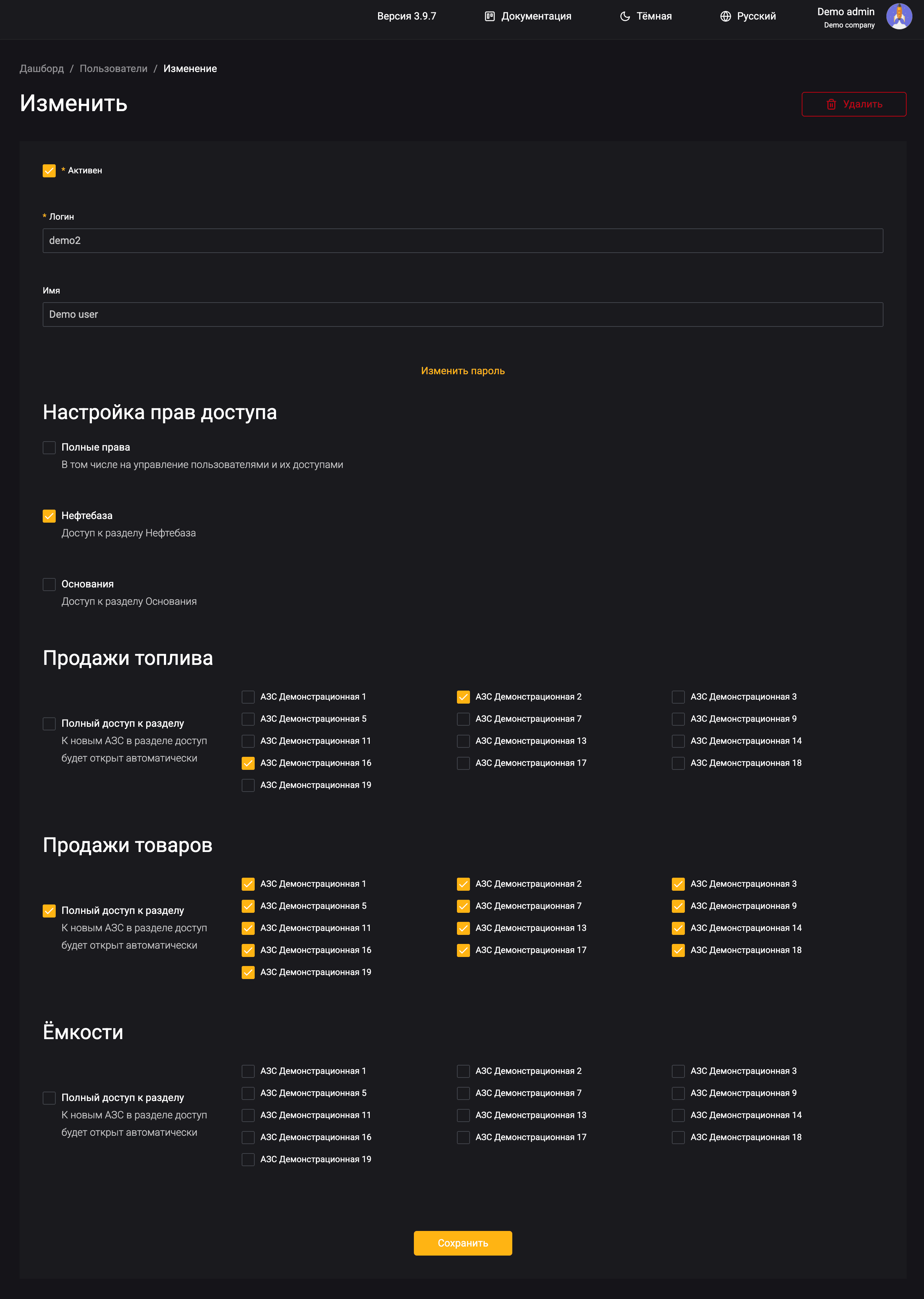The width and height of the screenshot is (924, 1299).
Task: Click the Сохранить button
Action: [x=462, y=1243]
